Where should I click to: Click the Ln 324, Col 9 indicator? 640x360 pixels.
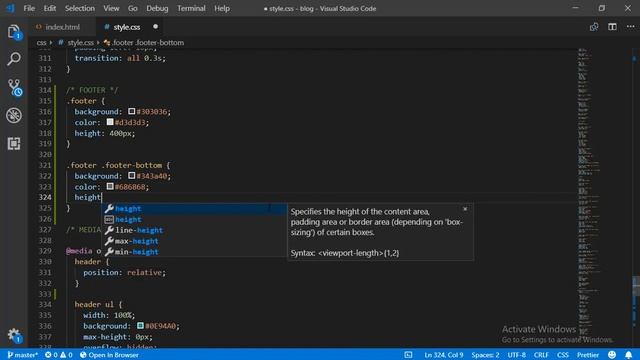coord(444,355)
